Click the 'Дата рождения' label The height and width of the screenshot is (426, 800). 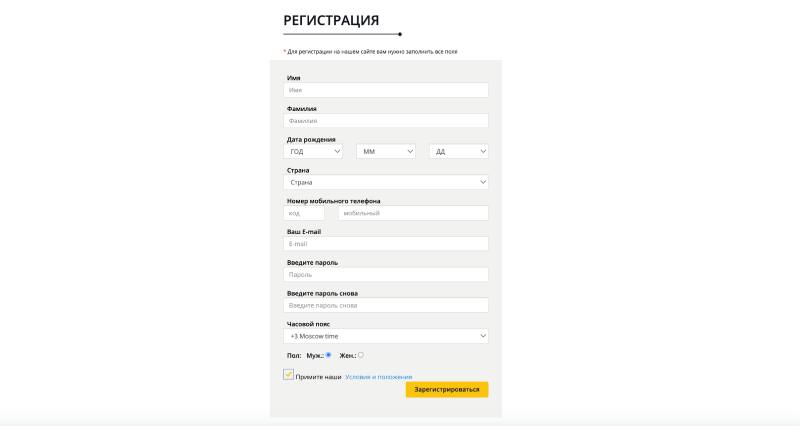click(x=311, y=139)
